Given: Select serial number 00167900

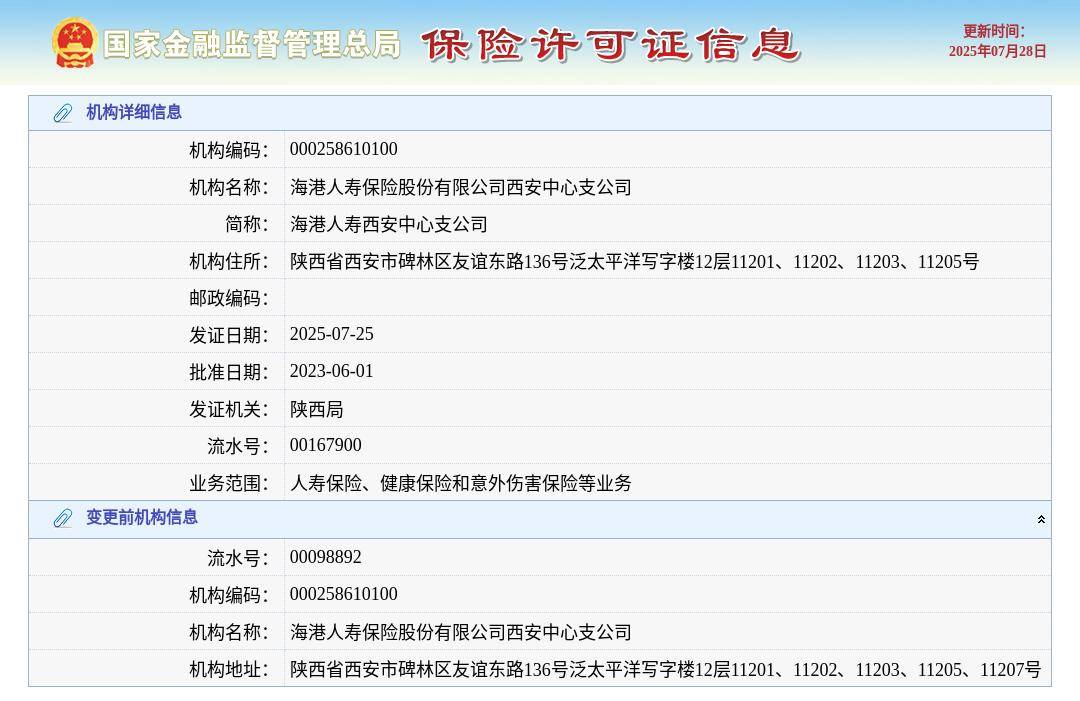Looking at the screenshot, I should (x=326, y=446).
